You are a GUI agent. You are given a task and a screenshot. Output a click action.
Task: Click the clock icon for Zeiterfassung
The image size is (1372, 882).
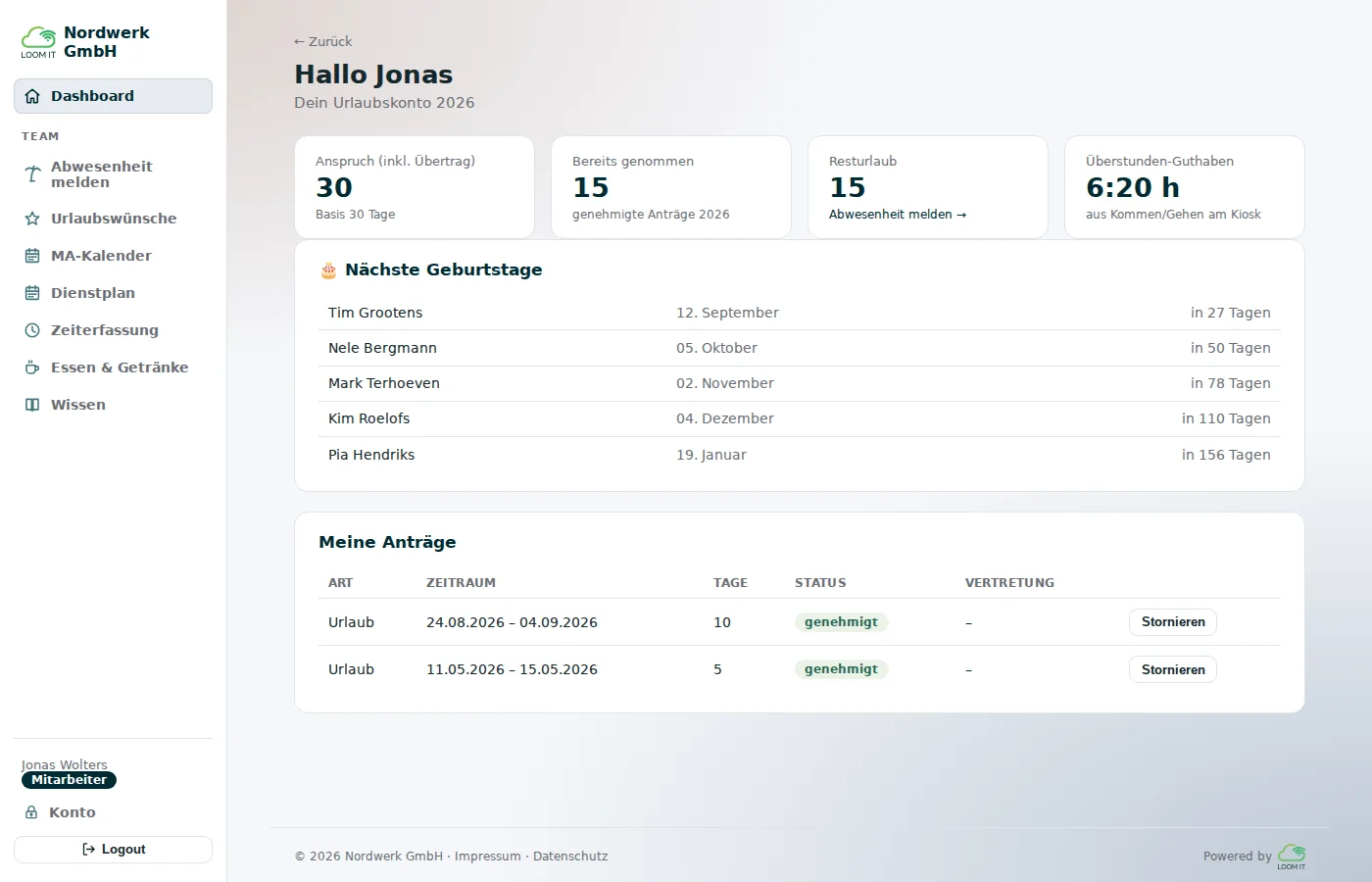[x=32, y=330]
